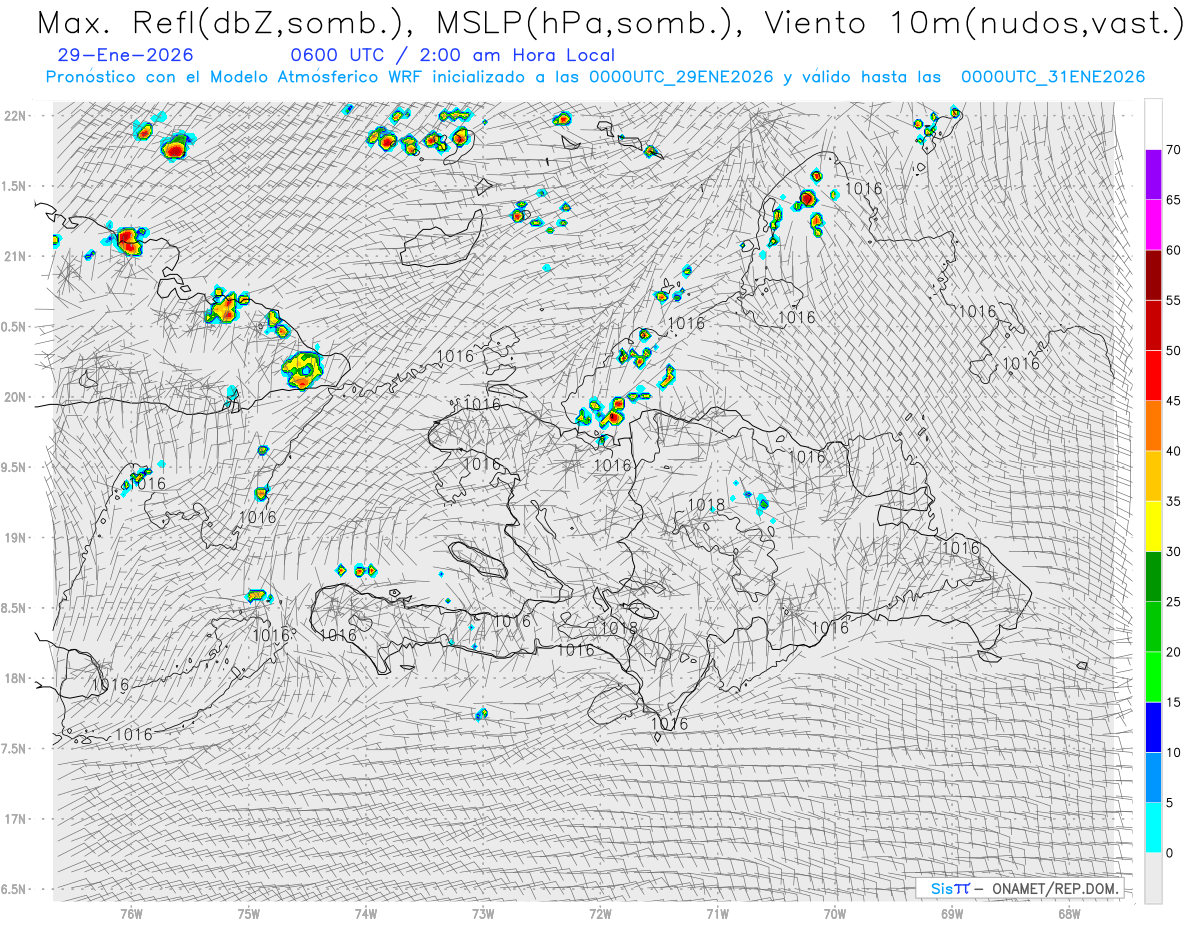1200x927 pixels.
Task: Click the "74W" longitude label
Action: pos(366,914)
